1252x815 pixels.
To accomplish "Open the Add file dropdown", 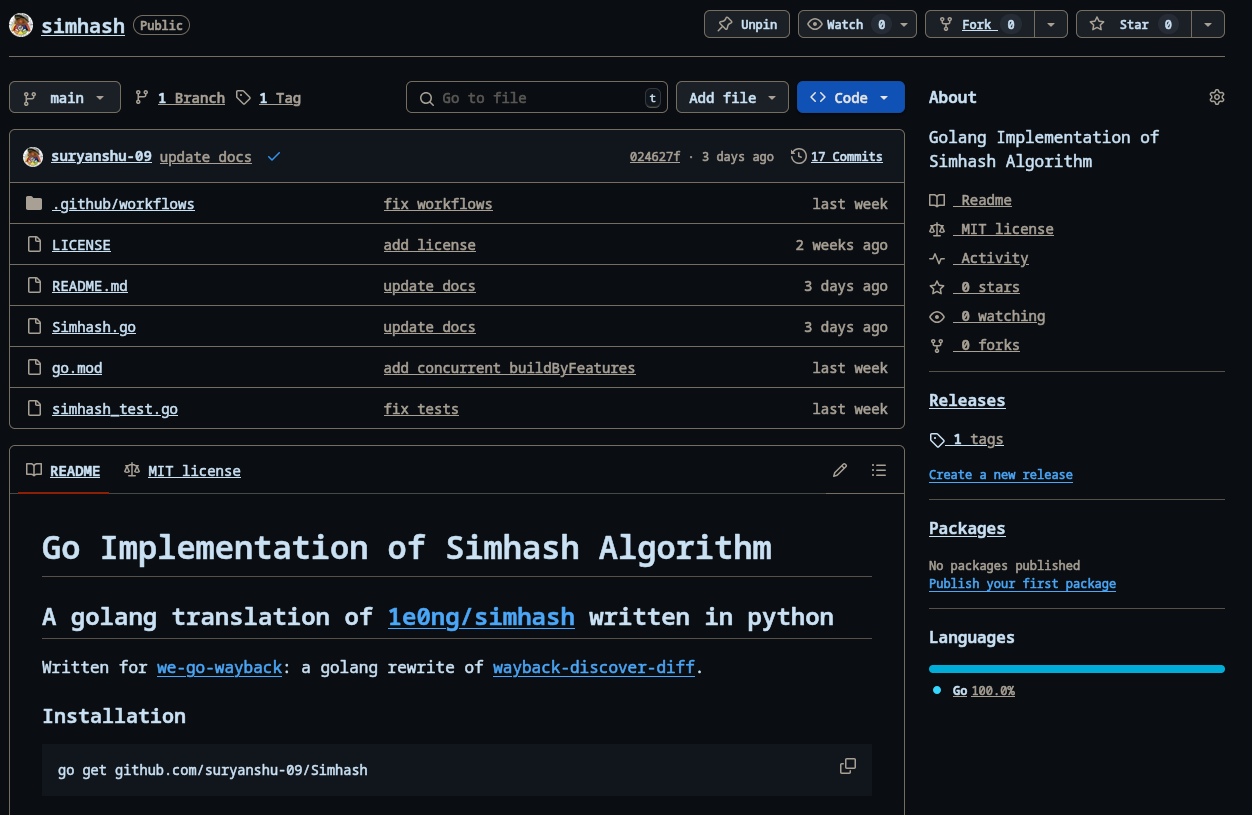I will pyautogui.click(x=732, y=97).
